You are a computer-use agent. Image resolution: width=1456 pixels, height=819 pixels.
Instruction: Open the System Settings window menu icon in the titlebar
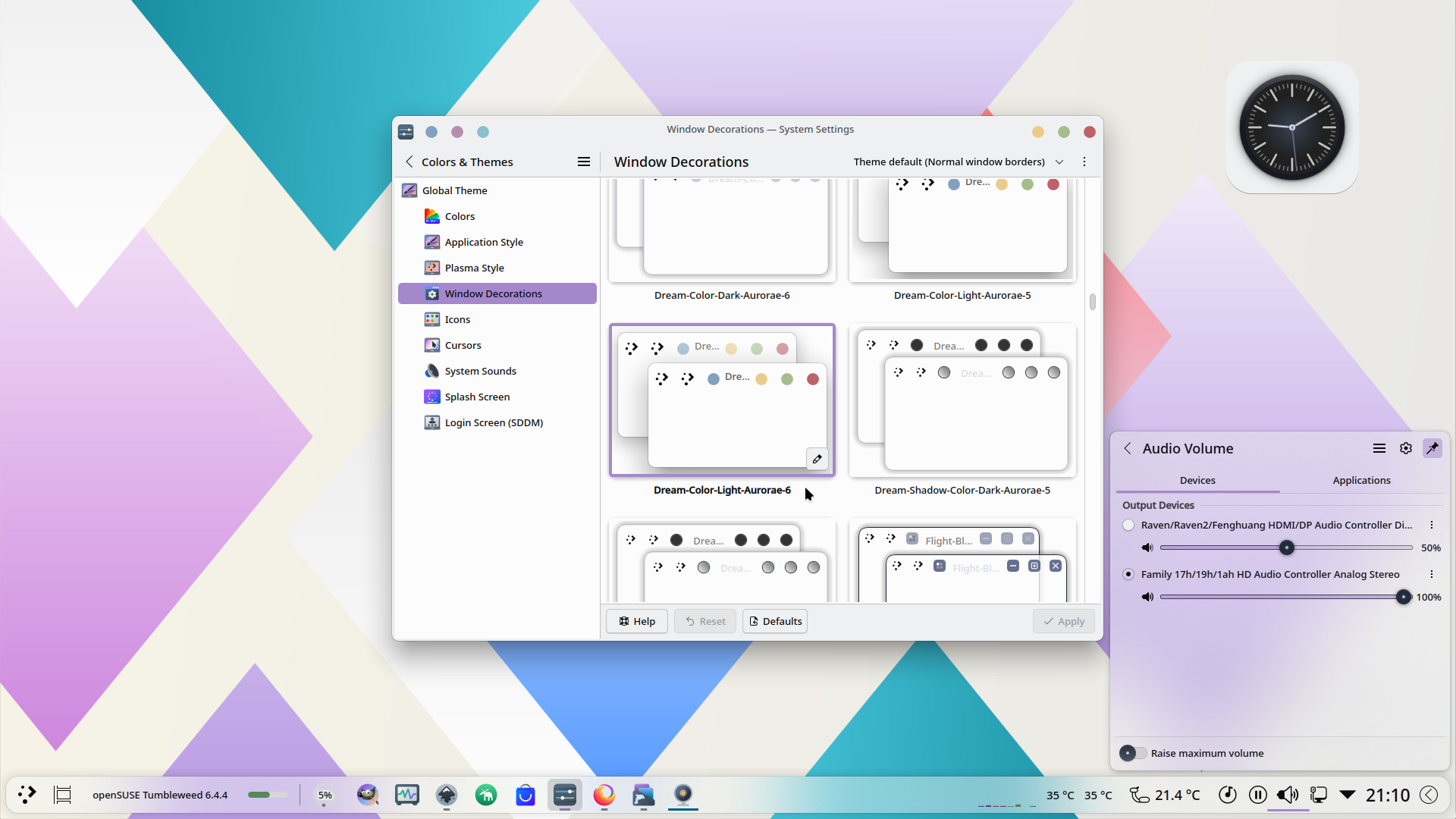point(406,131)
